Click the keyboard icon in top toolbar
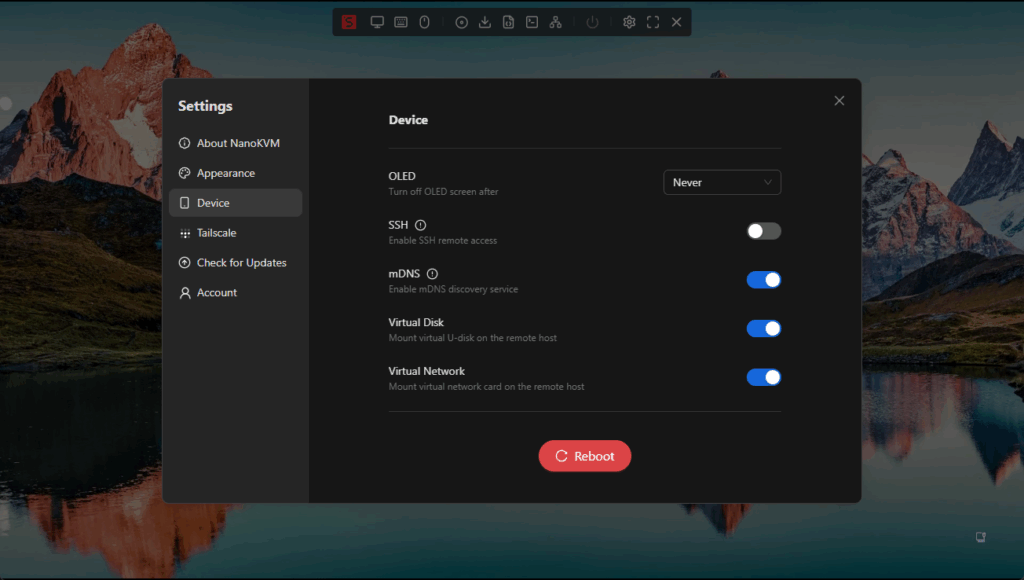Viewport: 1024px width, 580px height. coord(401,22)
